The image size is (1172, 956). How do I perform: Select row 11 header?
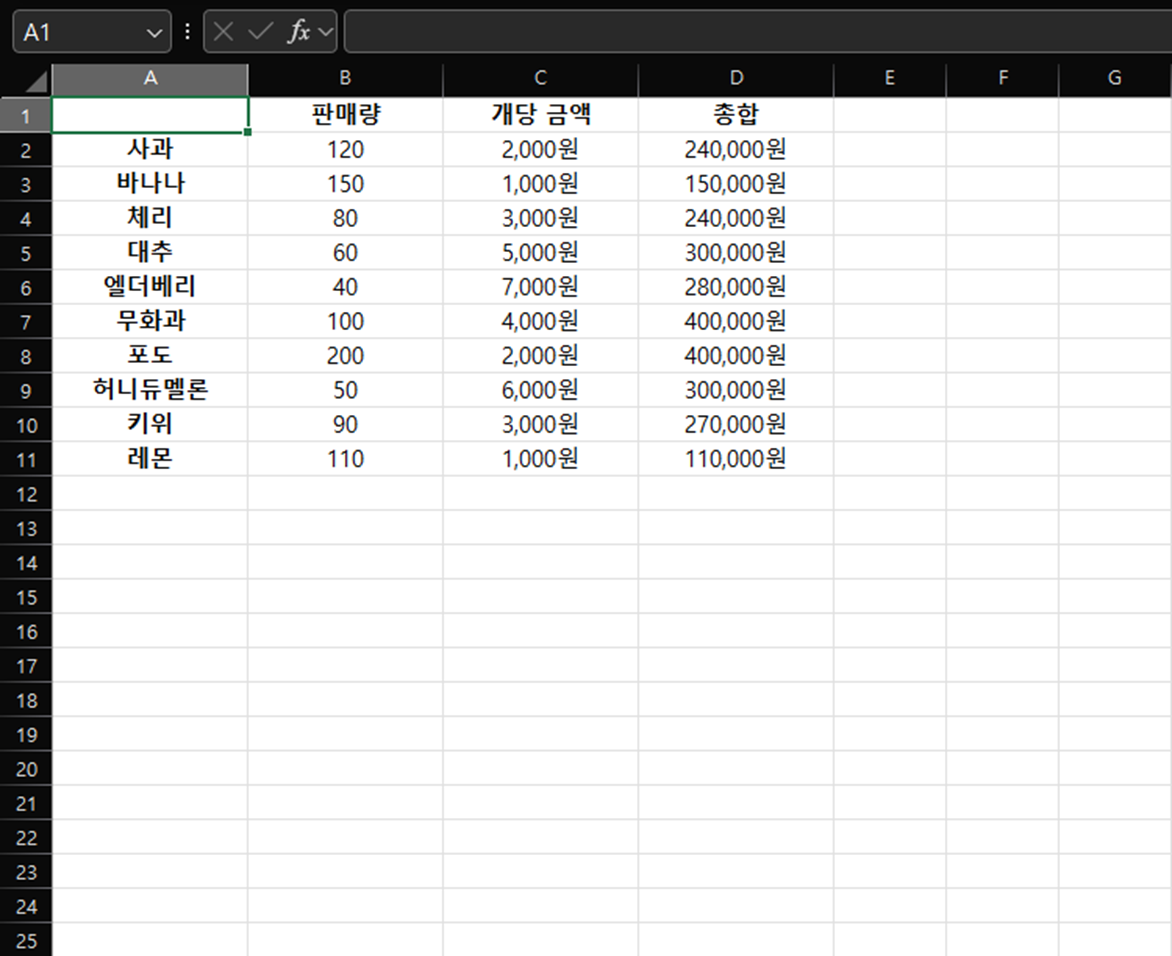pos(26,458)
